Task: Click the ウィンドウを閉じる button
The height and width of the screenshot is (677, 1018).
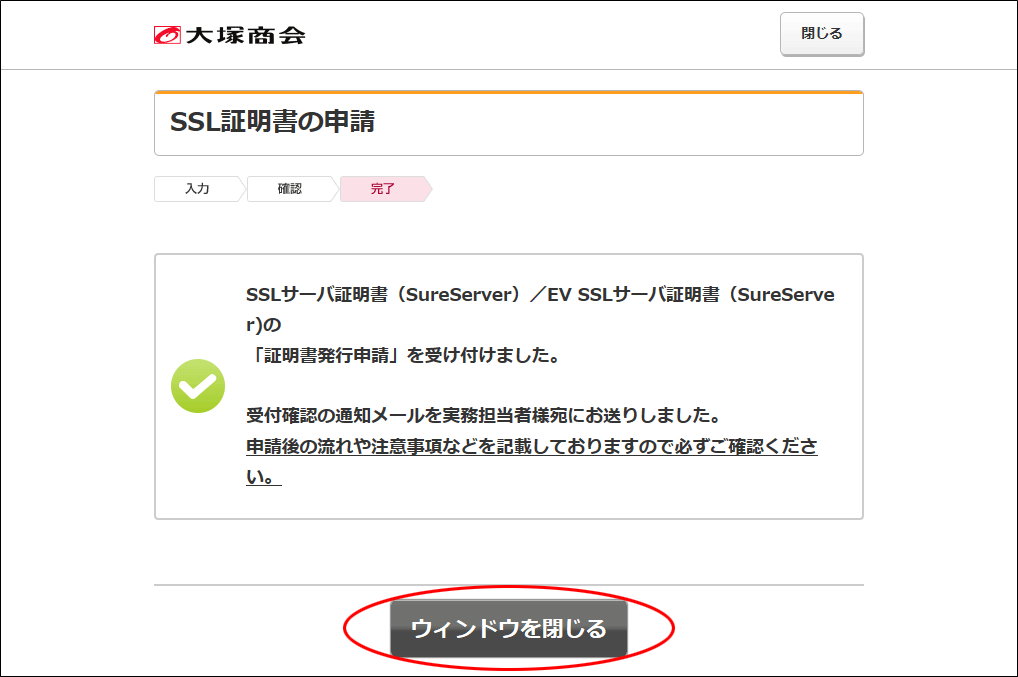Action: coord(508,628)
